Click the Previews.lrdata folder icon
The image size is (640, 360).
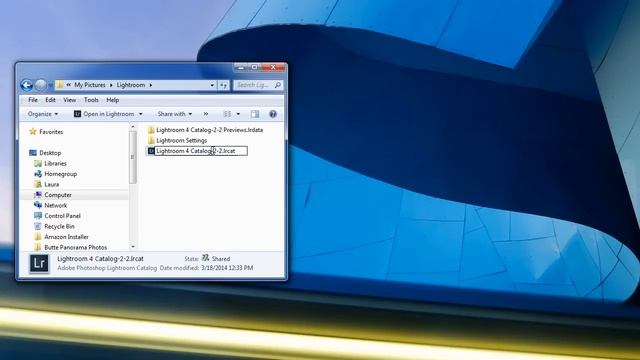coord(151,130)
